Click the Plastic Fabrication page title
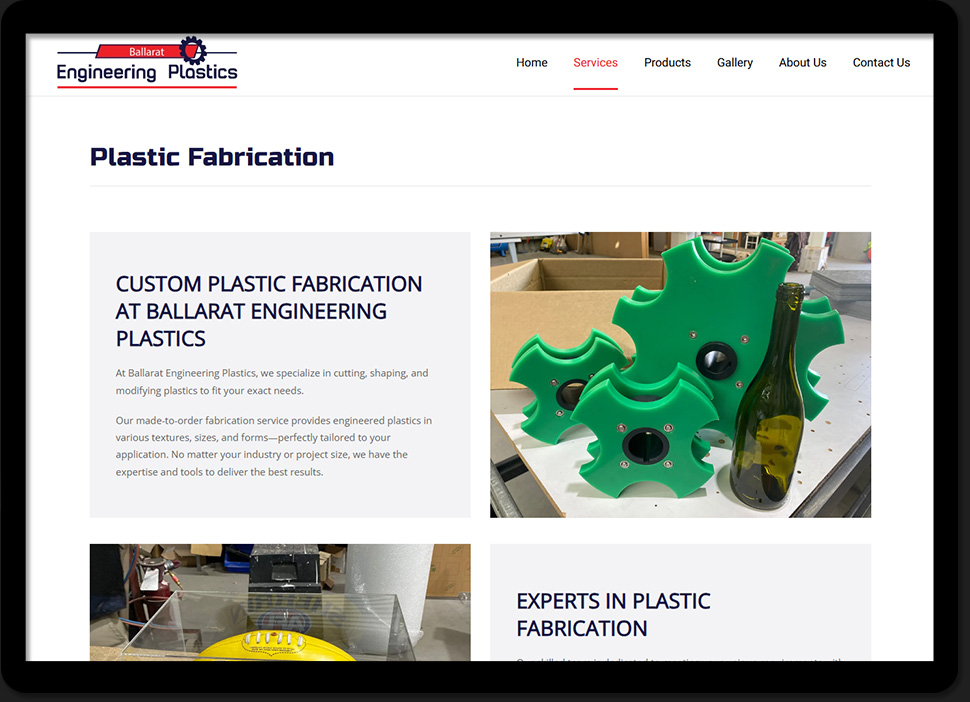Viewport: 970px width, 702px height. point(212,157)
